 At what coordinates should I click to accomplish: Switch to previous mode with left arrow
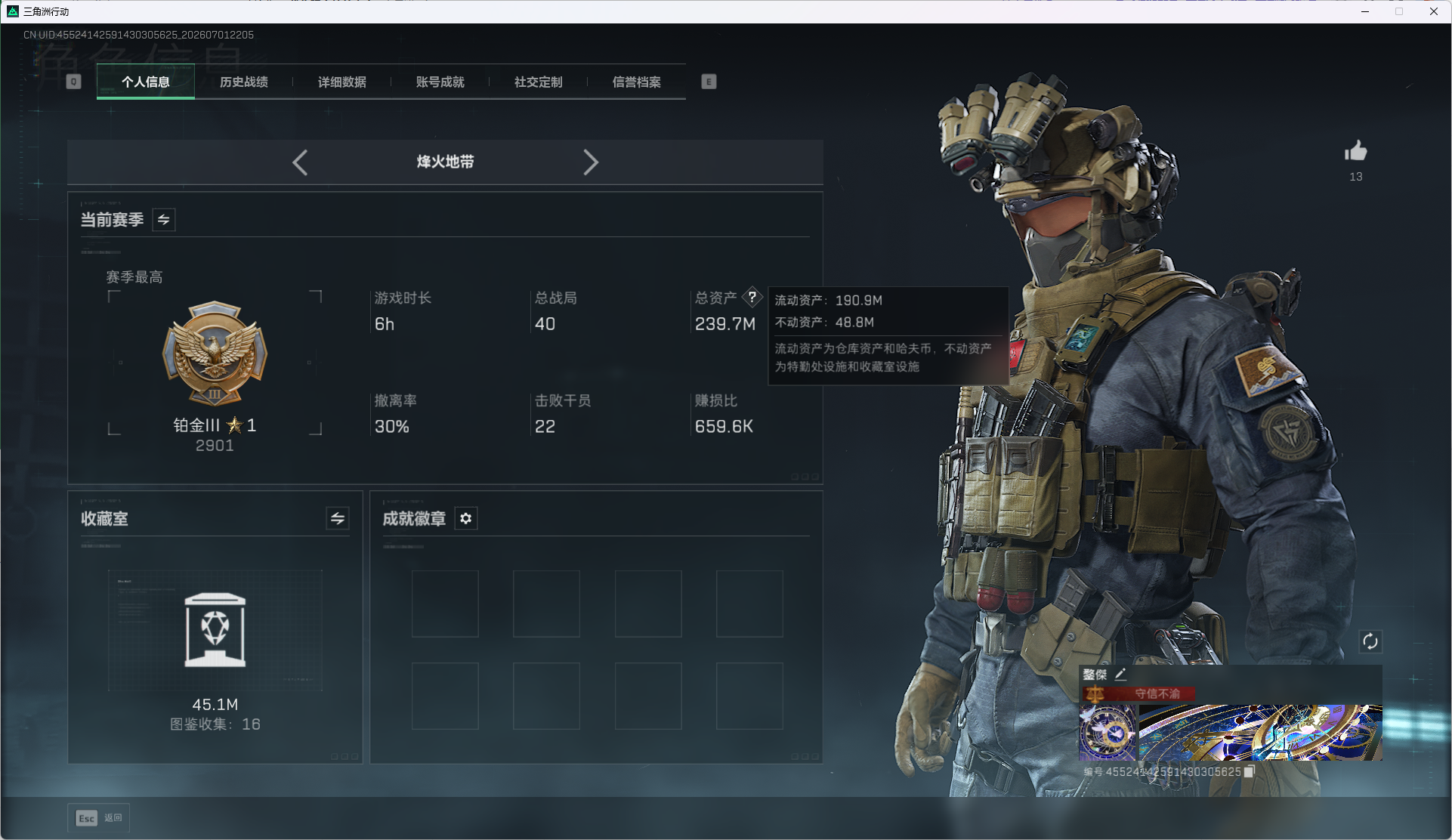[x=300, y=162]
